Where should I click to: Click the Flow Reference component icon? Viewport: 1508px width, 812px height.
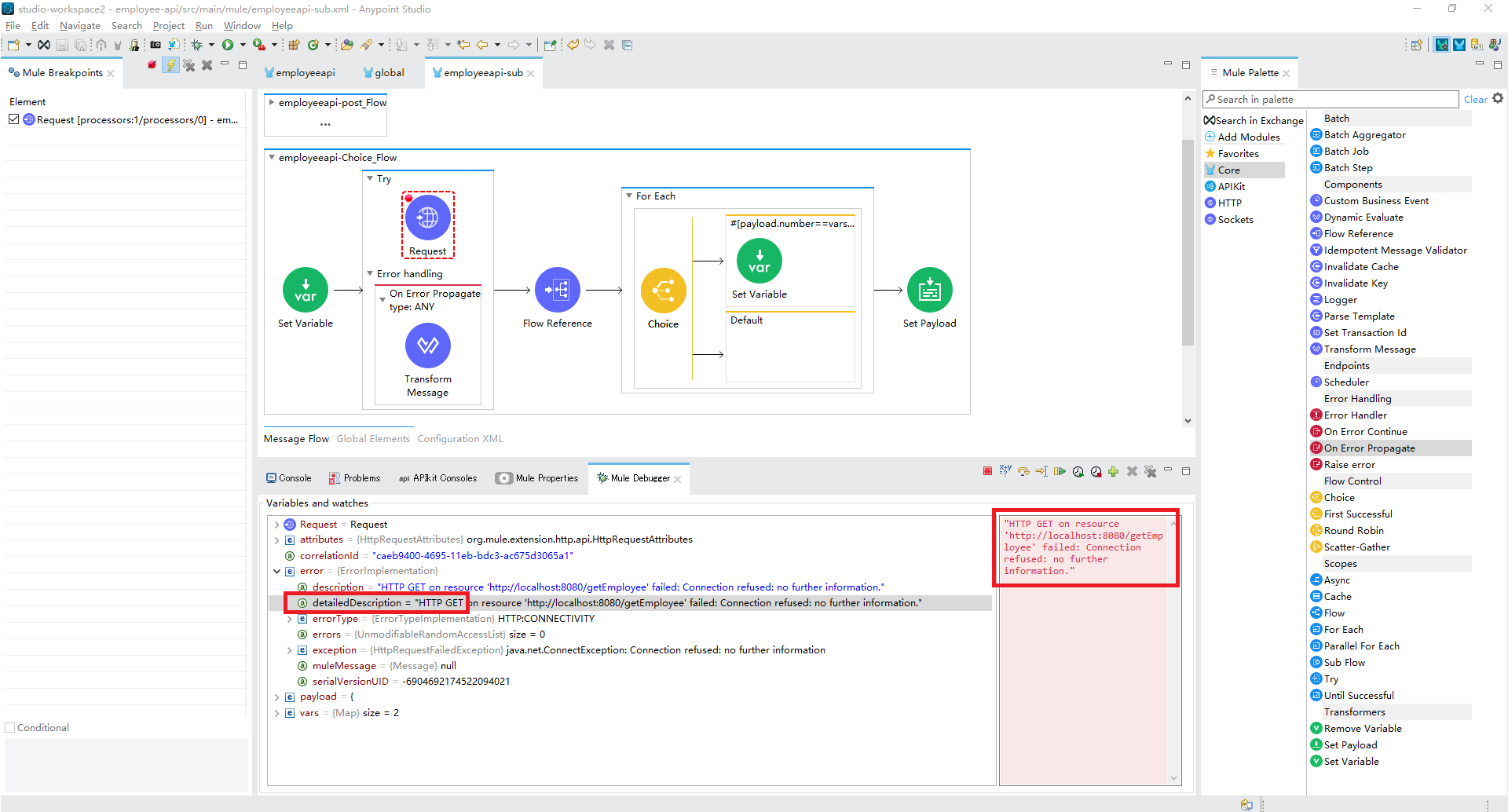tap(558, 291)
